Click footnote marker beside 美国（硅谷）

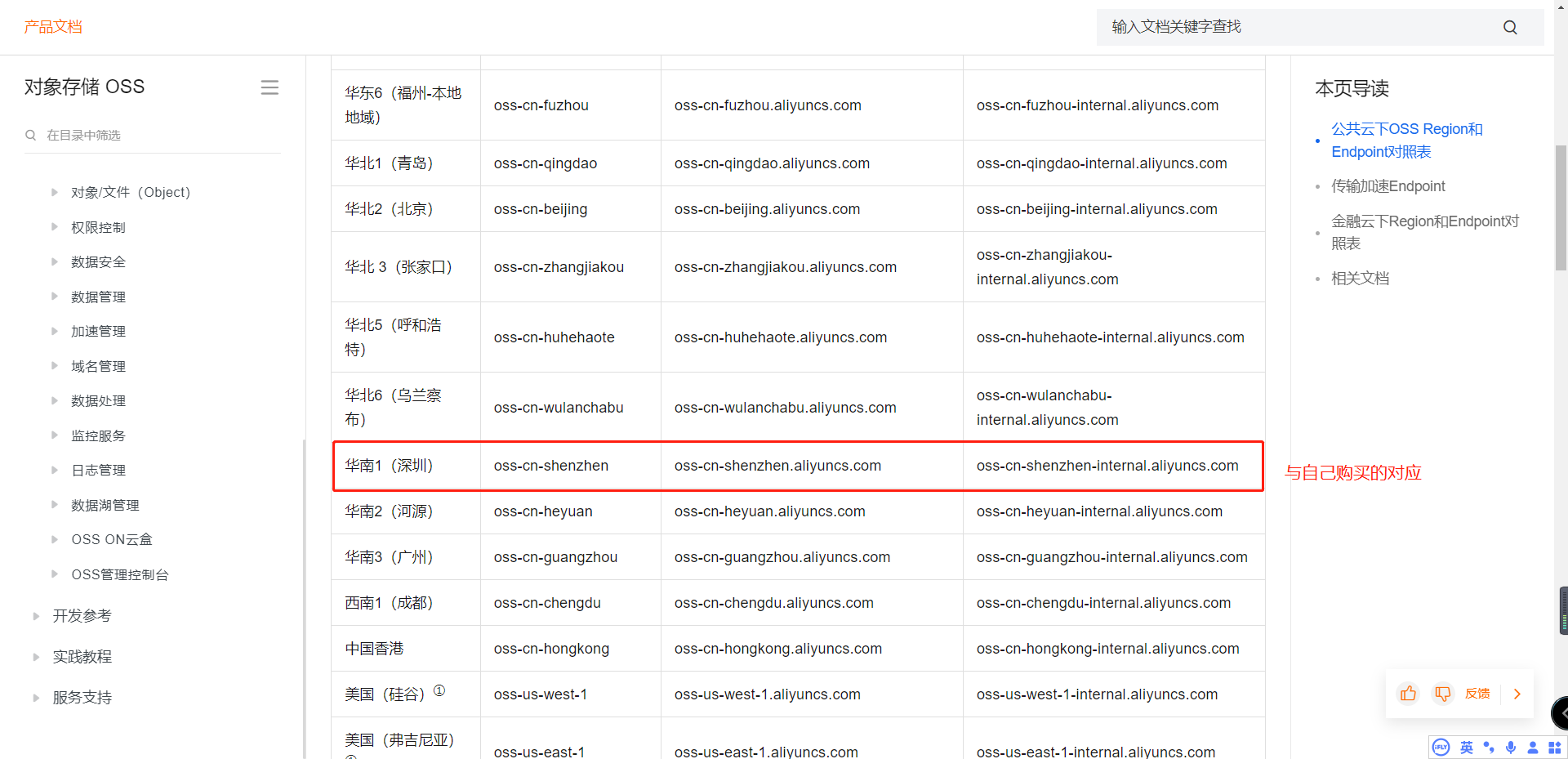(x=439, y=690)
